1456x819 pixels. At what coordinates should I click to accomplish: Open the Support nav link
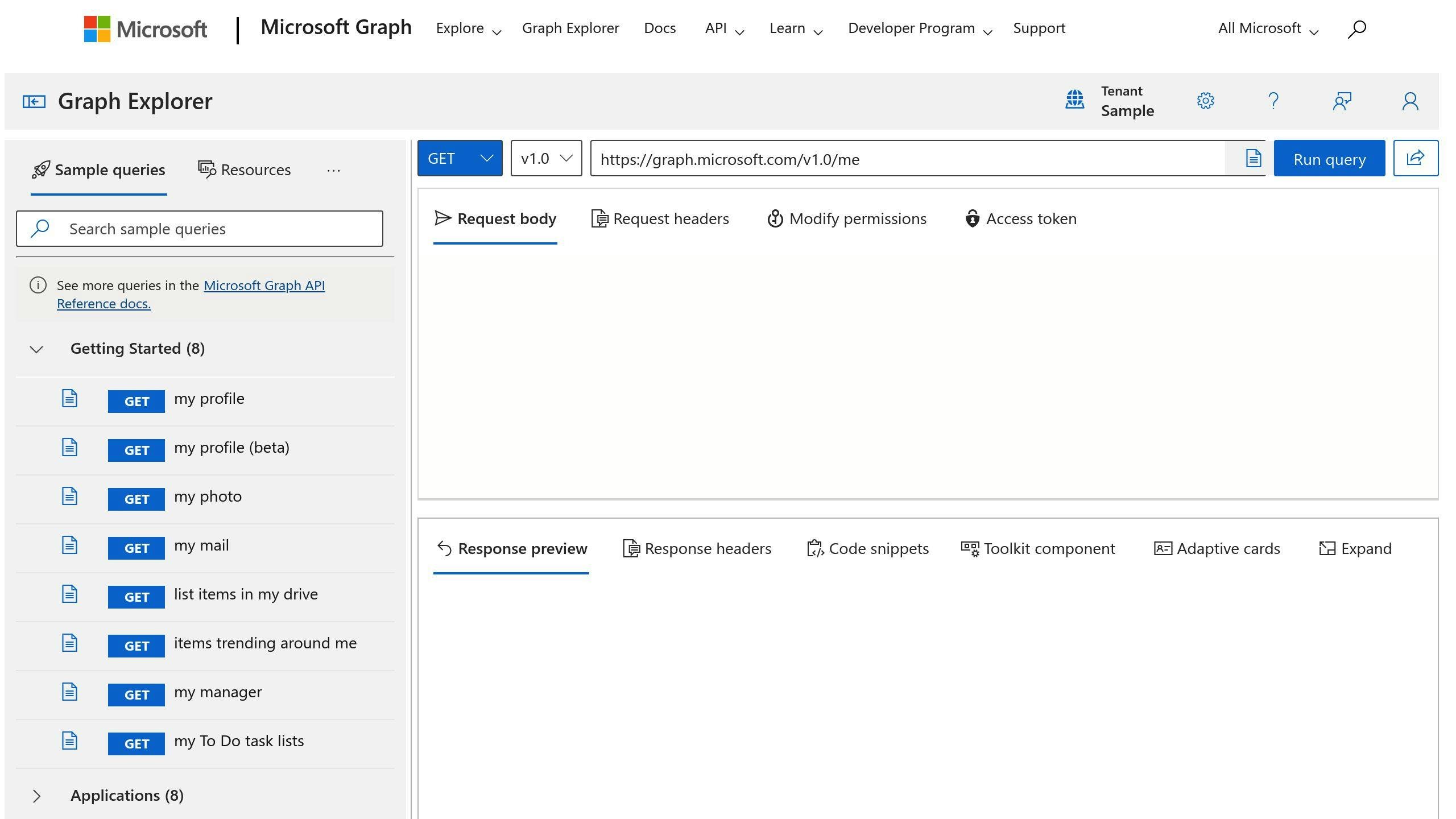(x=1039, y=28)
